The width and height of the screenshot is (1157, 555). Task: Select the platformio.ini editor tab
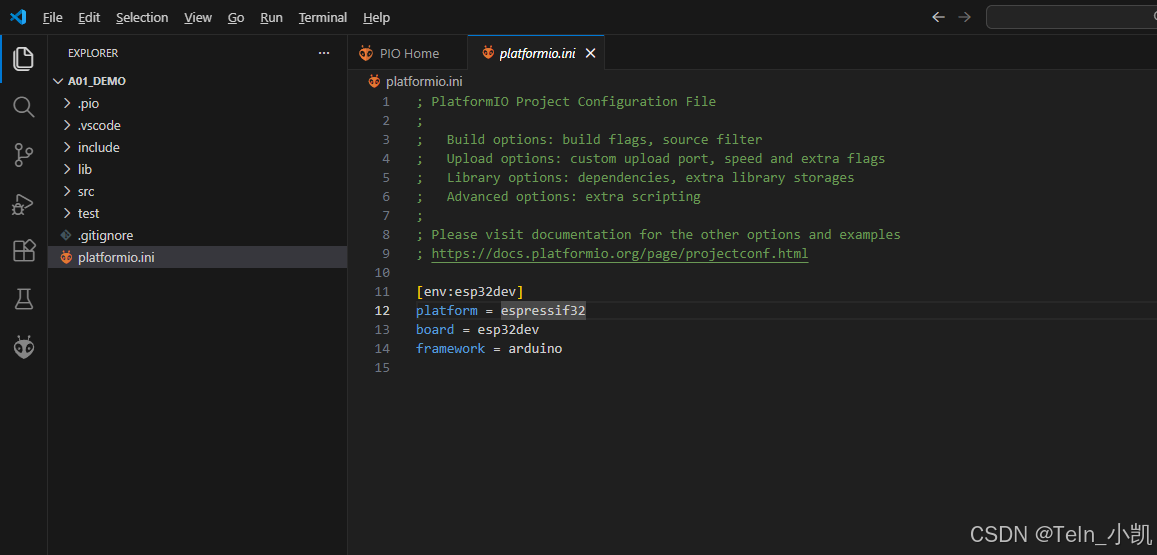pyautogui.click(x=536, y=53)
